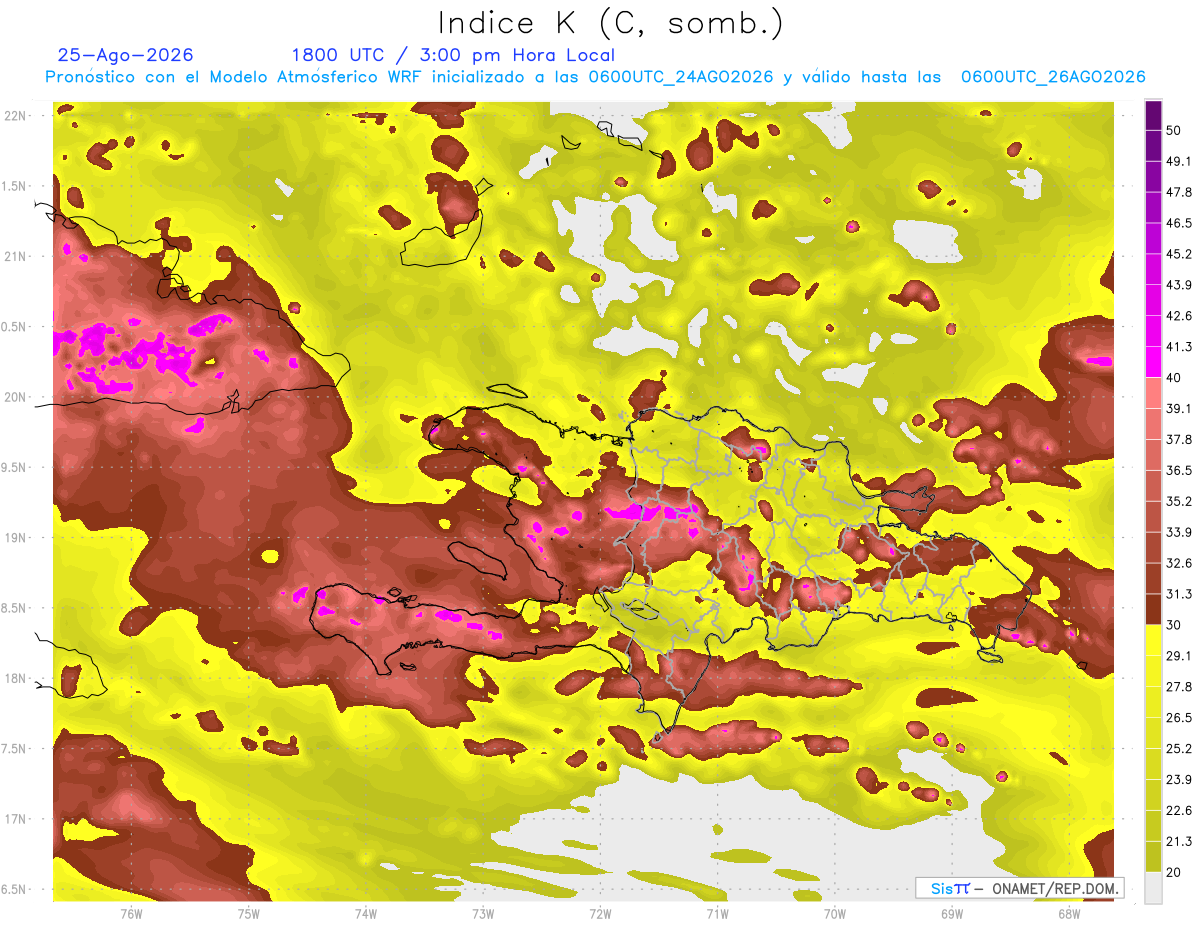Screen dimensions: 1200x927
Task: Click the colorbar label "50"
Action: (x=1175, y=131)
